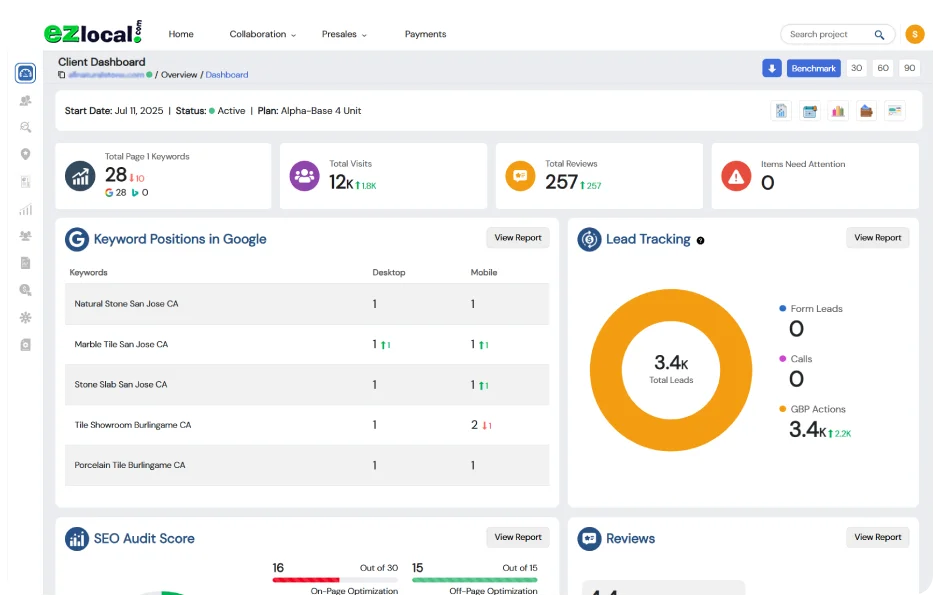Open the Dashboard breadcrumb link
942x604 pixels.
point(227,74)
